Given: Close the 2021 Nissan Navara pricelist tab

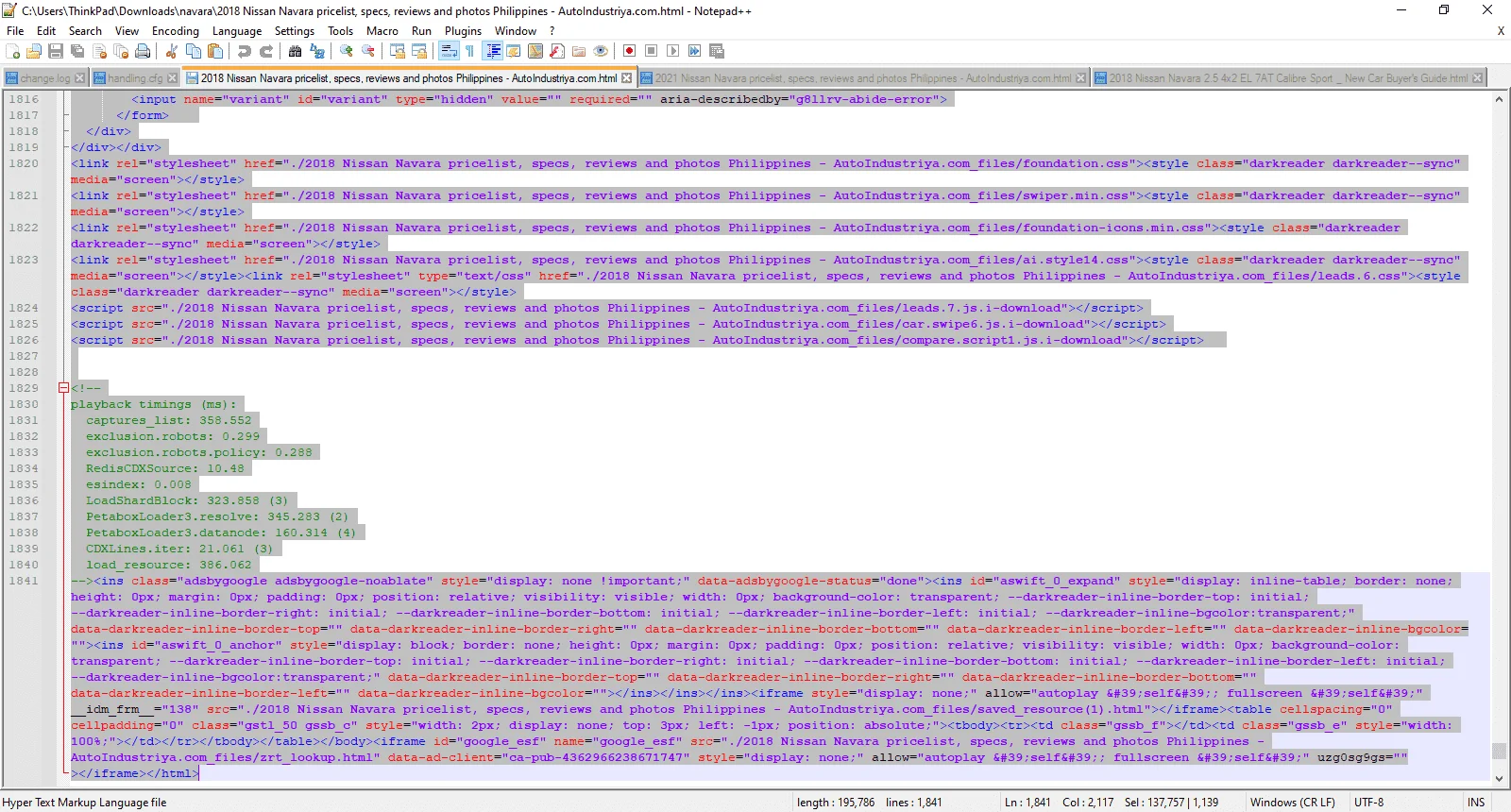Looking at the screenshot, I should tap(1081, 78).
